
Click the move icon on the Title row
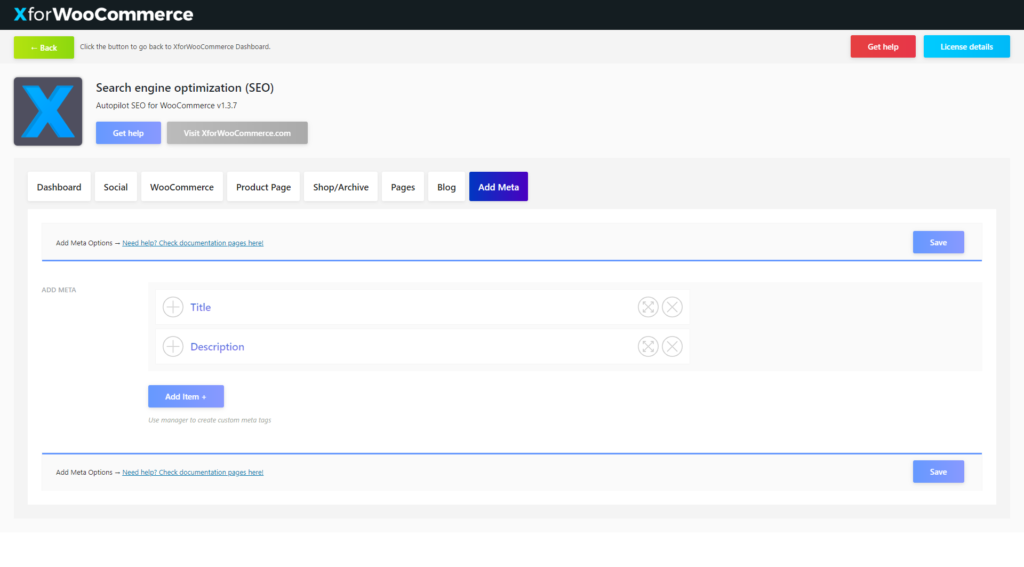click(648, 307)
